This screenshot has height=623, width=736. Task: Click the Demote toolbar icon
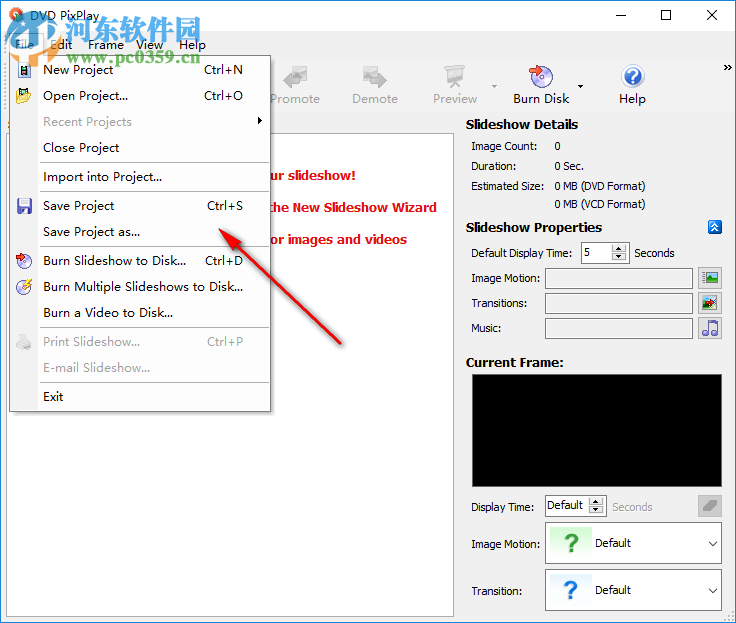pos(375,77)
